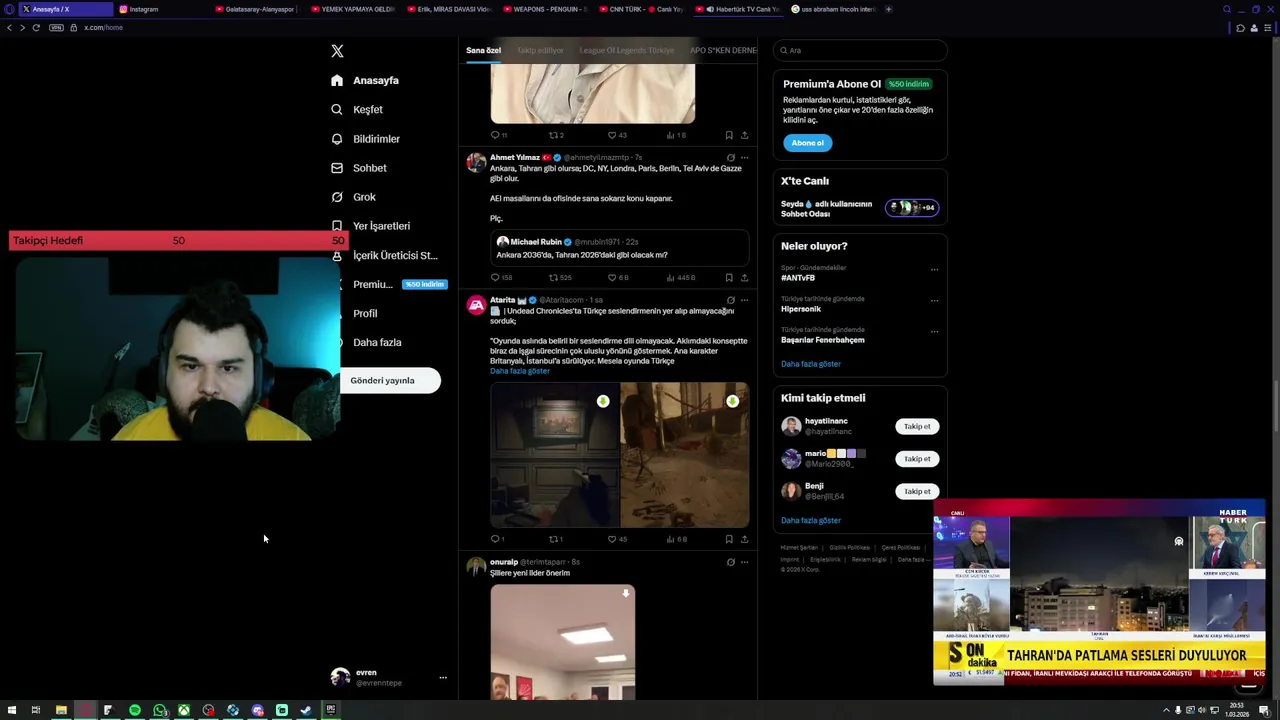Open Keşfet search page

coord(357,109)
